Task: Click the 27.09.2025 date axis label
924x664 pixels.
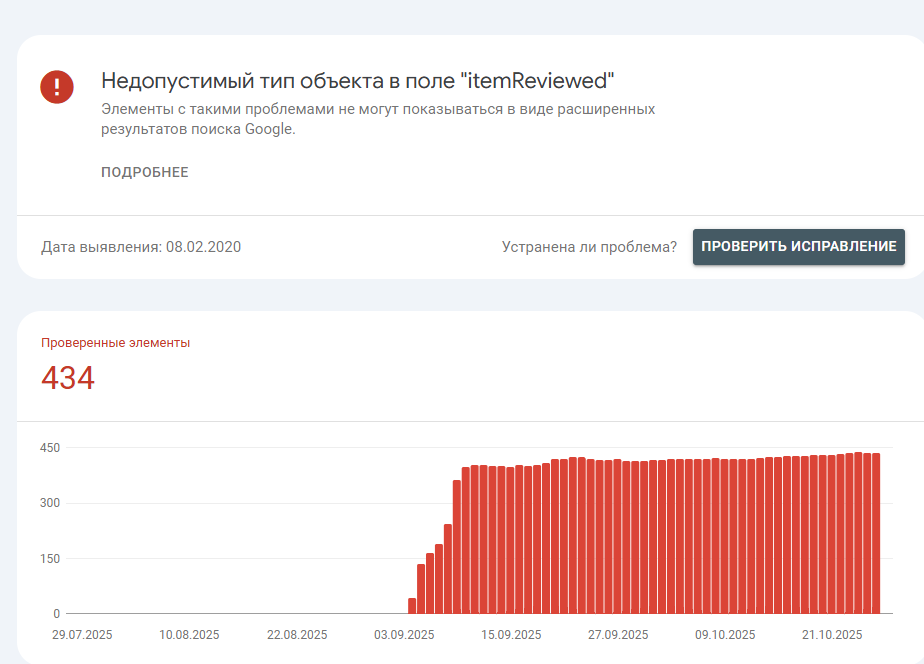Action: point(618,635)
